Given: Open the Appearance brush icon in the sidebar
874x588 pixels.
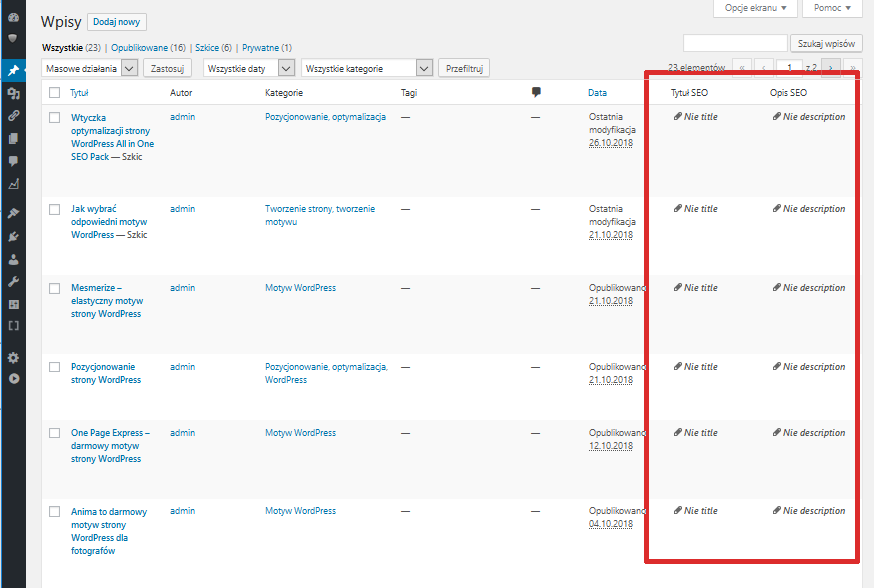Looking at the screenshot, I should (13, 213).
